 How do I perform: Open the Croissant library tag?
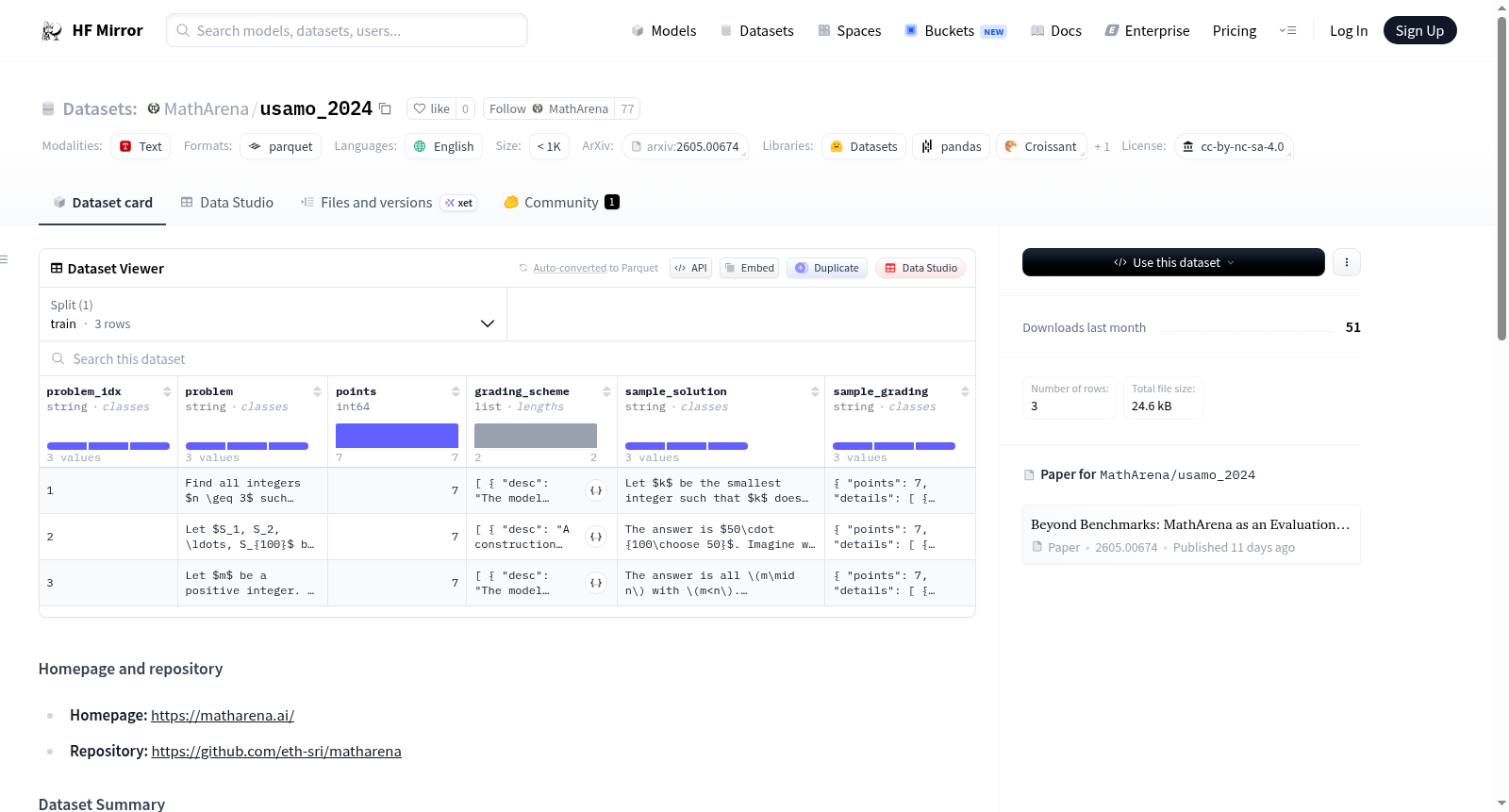[1041, 146]
